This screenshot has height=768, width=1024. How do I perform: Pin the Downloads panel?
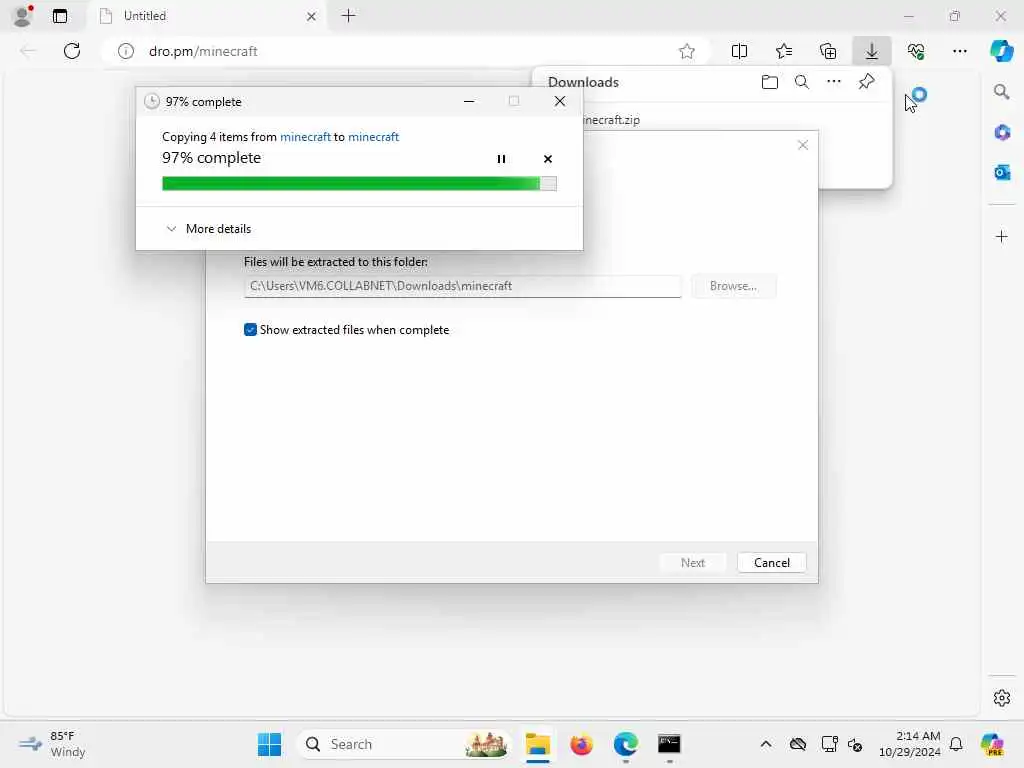pos(867,82)
